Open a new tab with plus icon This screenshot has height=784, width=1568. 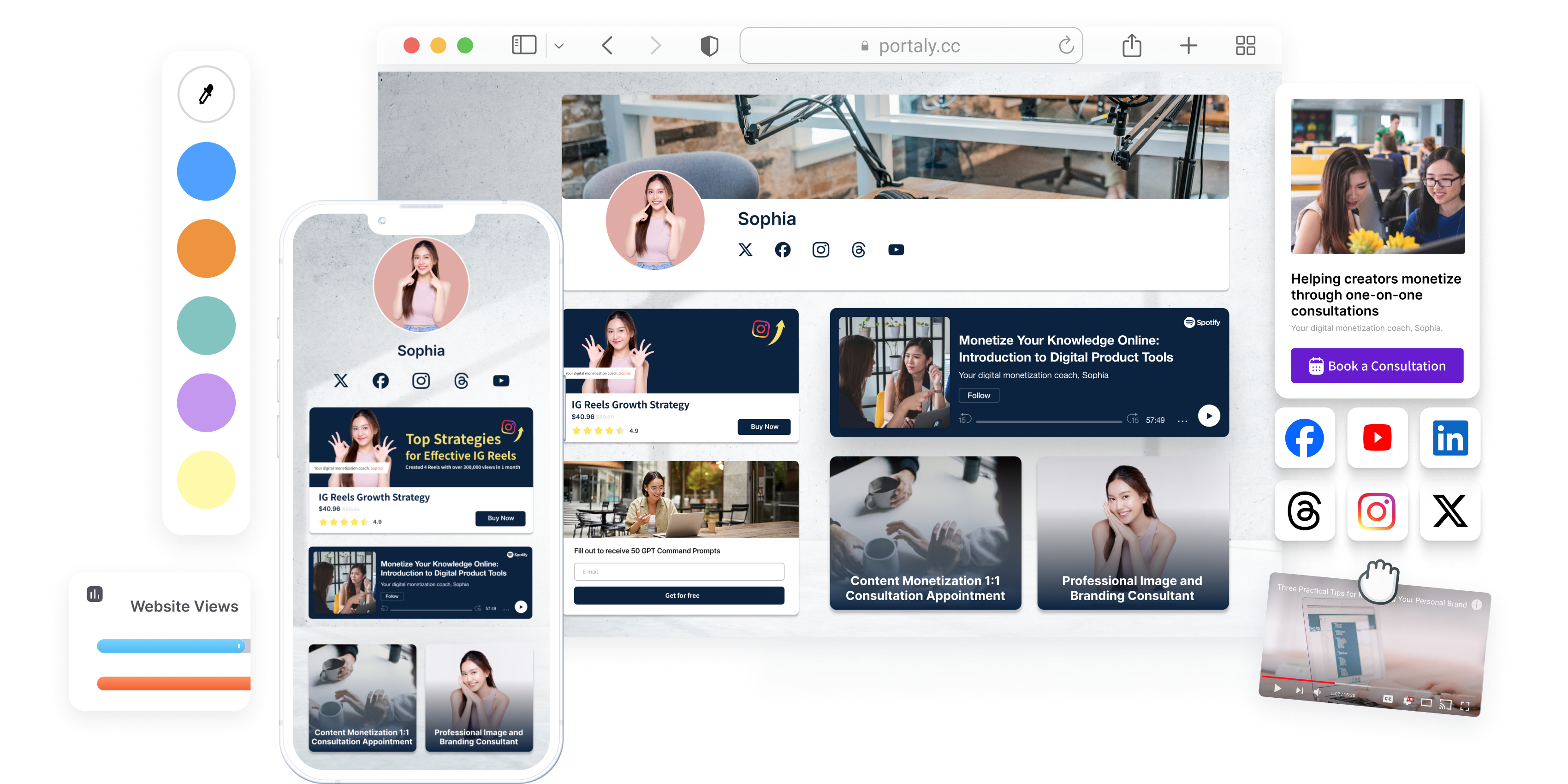tap(1188, 45)
